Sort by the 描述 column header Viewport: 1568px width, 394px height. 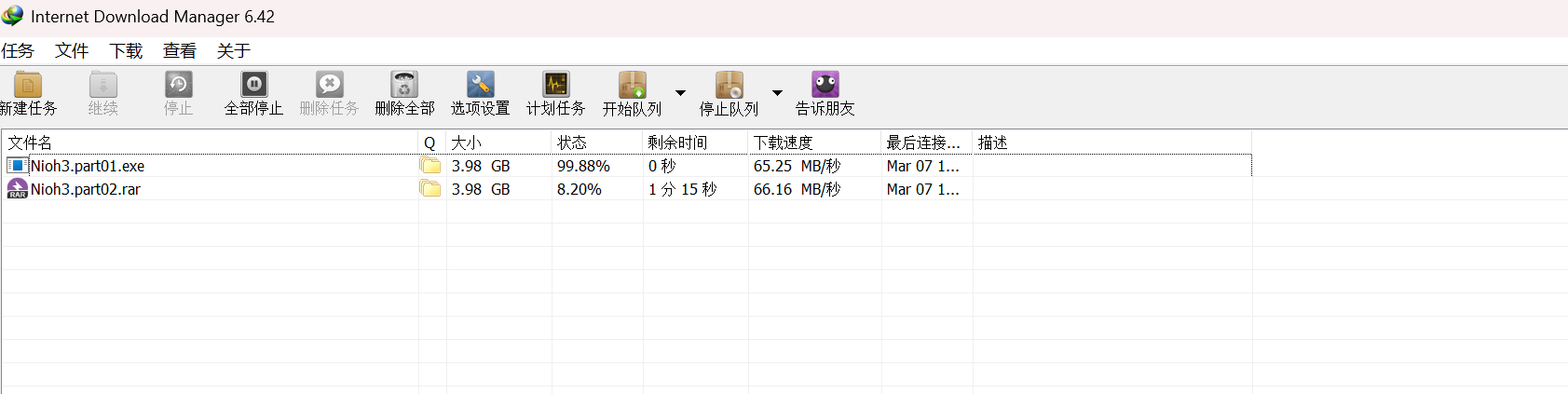click(x=1112, y=143)
